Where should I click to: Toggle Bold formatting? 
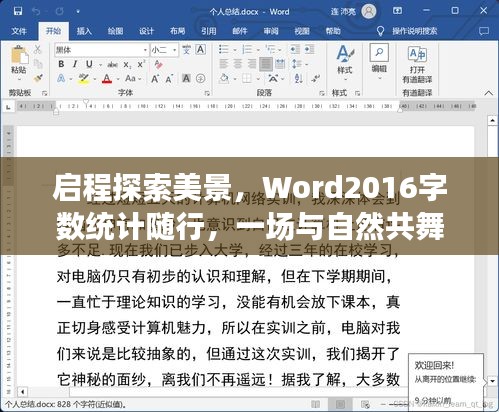61,64
